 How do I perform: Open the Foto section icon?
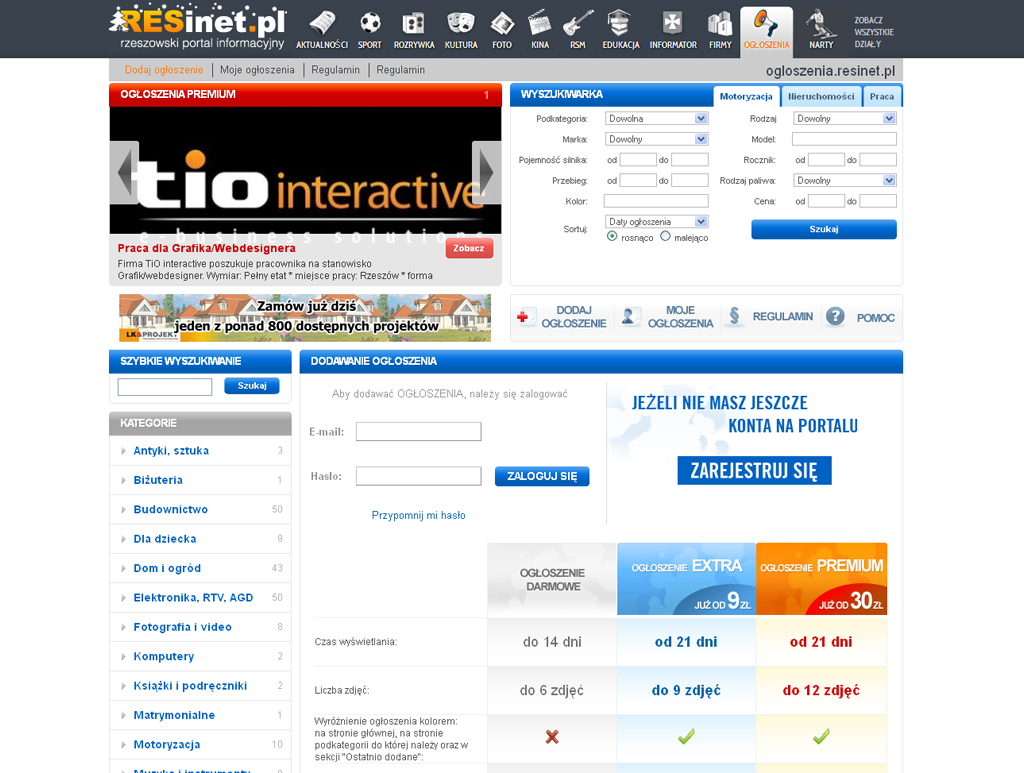pyautogui.click(x=502, y=24)
